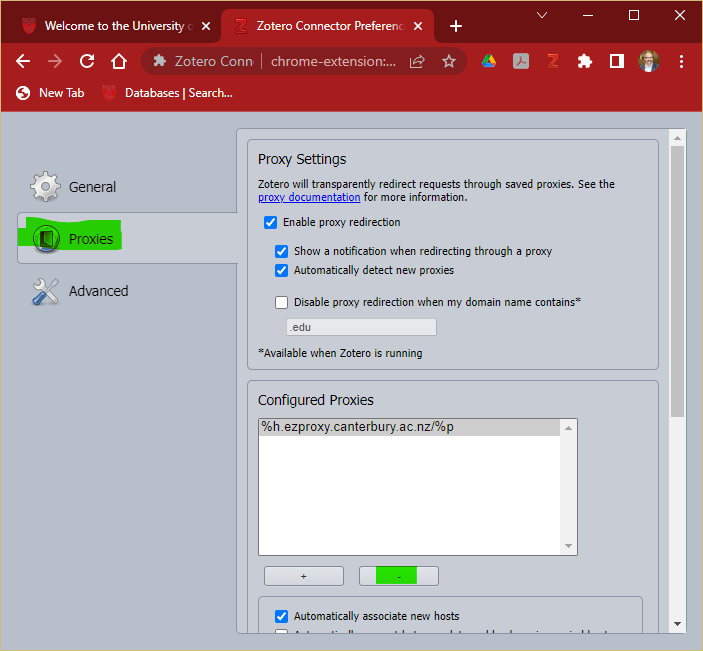Open the Databases | Search bookmark
The height and width of the screenshot is (651, 703).
167,93
